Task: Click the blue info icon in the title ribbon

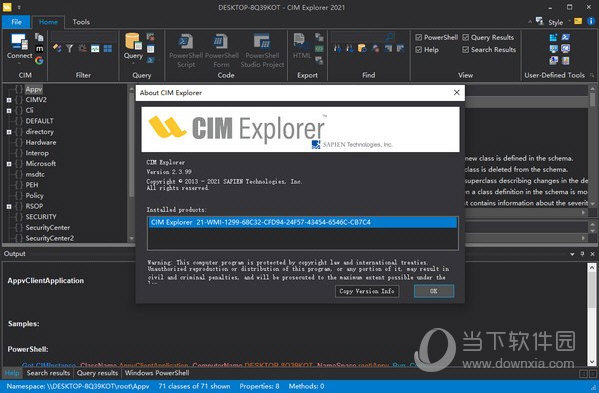Action: tap(591, 21)
